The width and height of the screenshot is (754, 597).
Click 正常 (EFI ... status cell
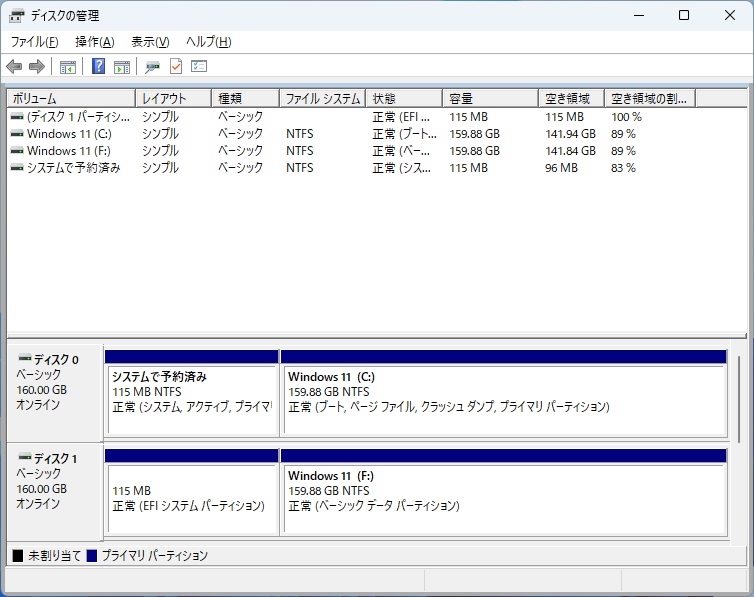click(401, 117)
